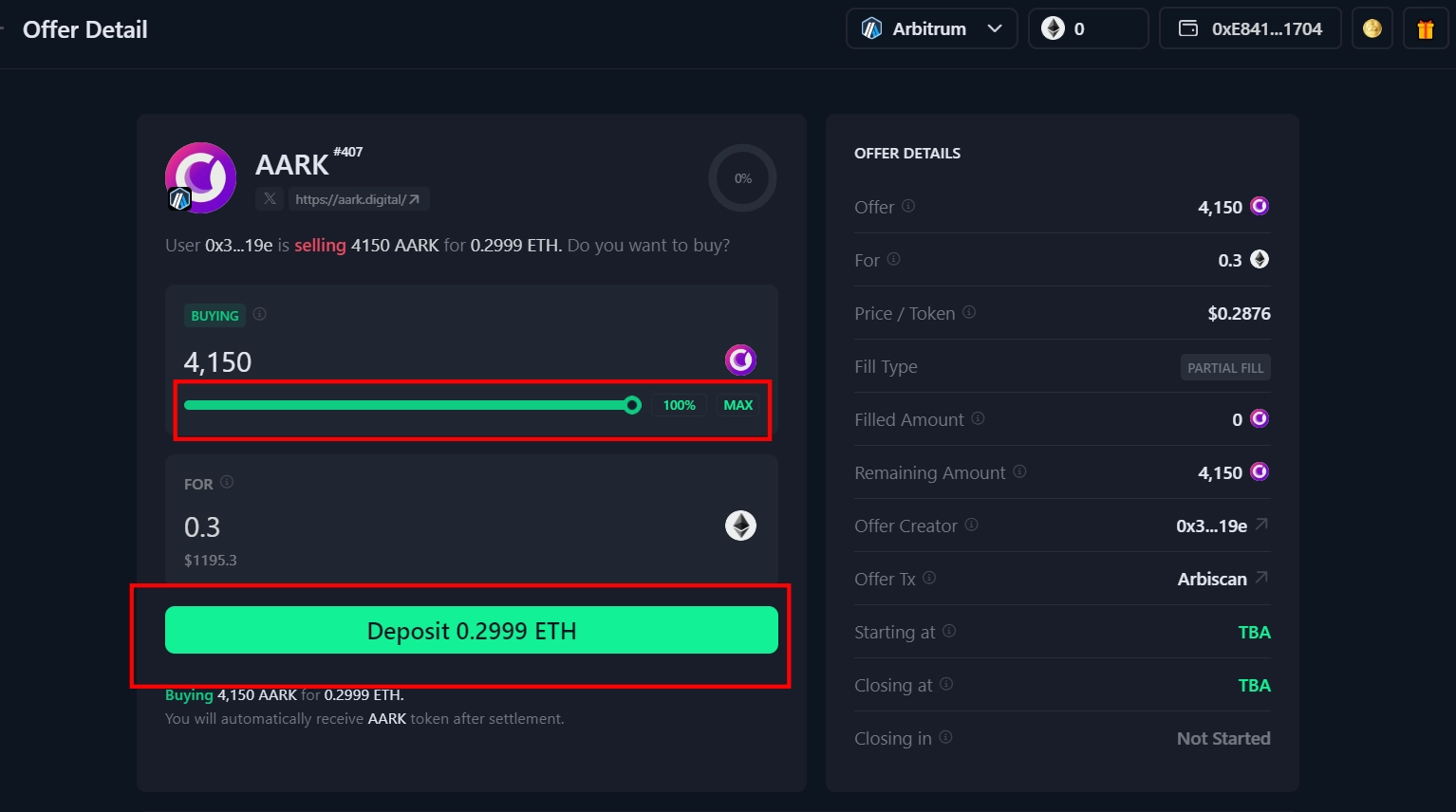Click the info icon next to BUYING
The width and height of the screenshot is (1456, 812).
[258, 314]
